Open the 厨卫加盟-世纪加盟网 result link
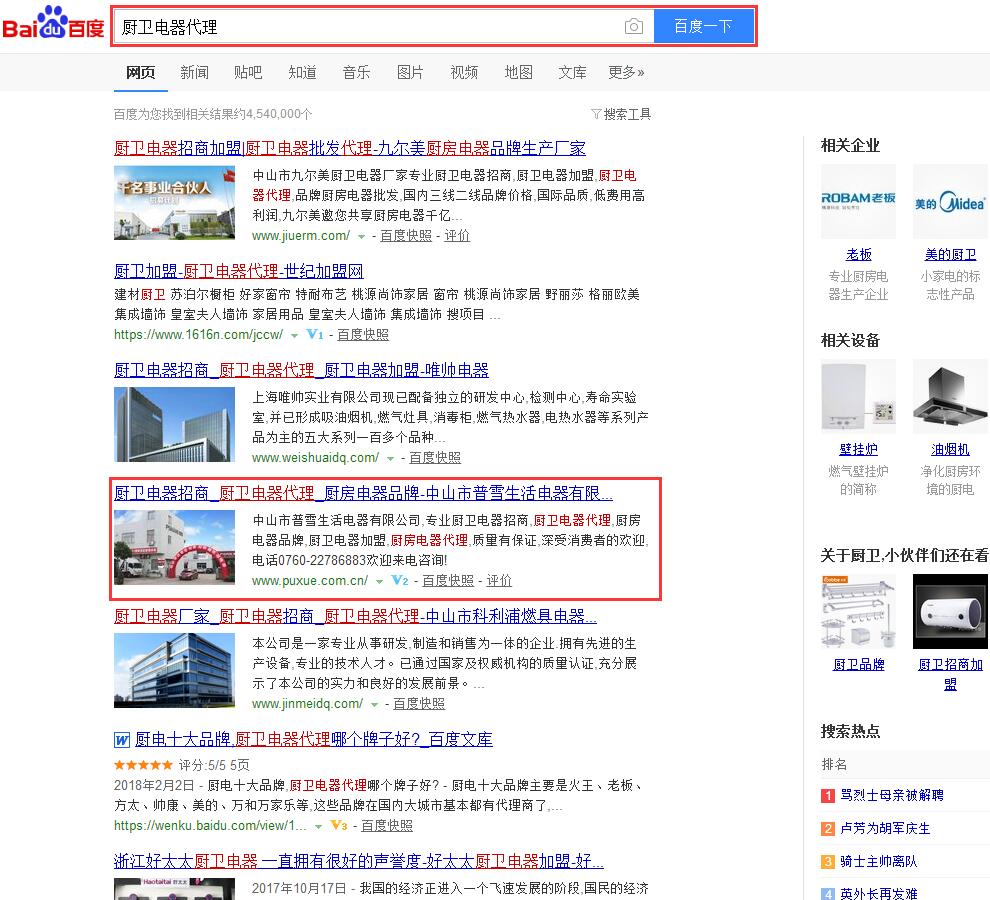Image resolution: width=990 pixels, height=900 pixels. 238,271
